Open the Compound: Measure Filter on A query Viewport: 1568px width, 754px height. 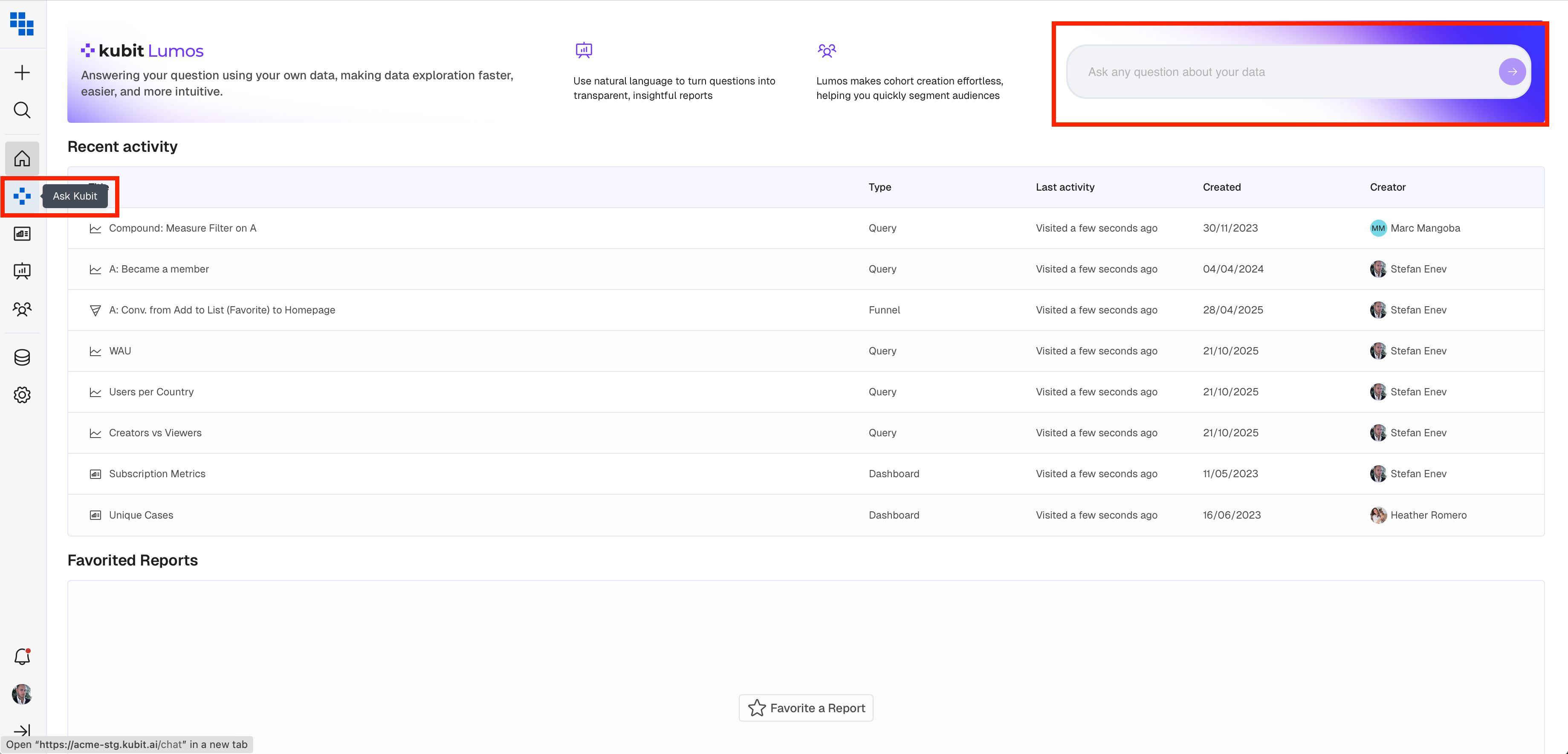click(182, 229)
